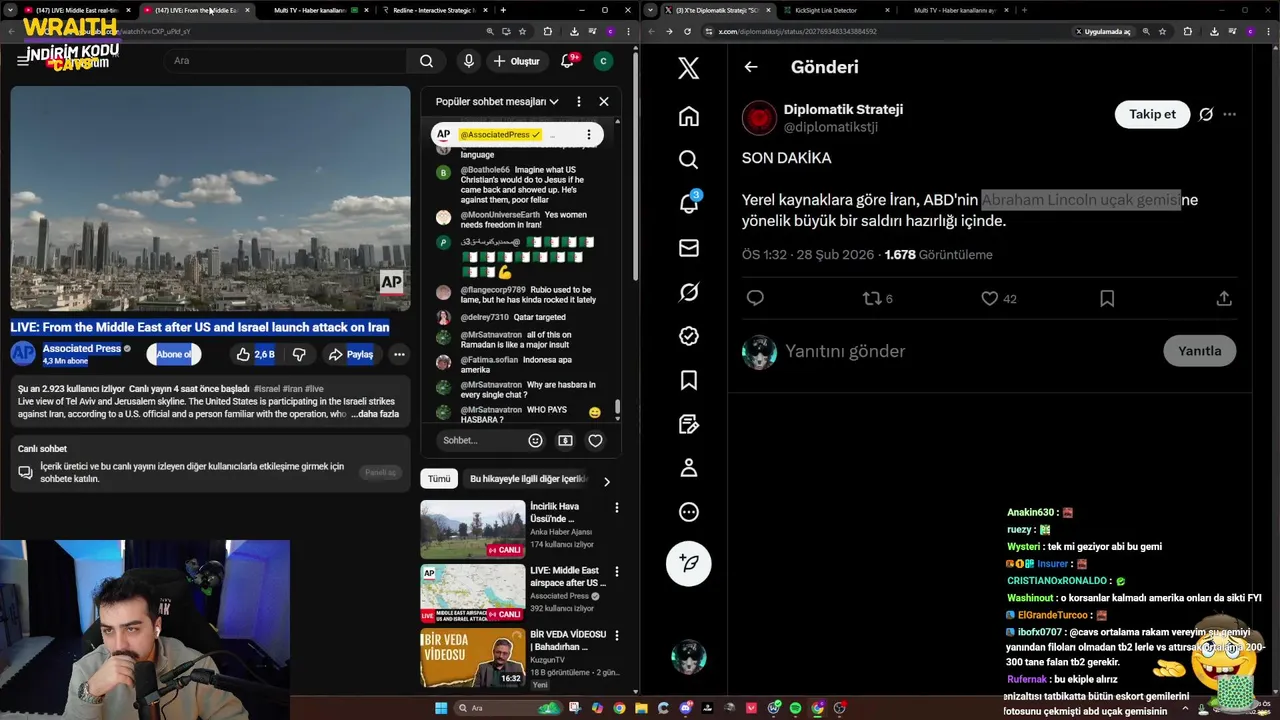Expand Popüler sohbet mesajları dropdown
The width and height of the screenshot is (1280, 720).
tap(497, 101)
